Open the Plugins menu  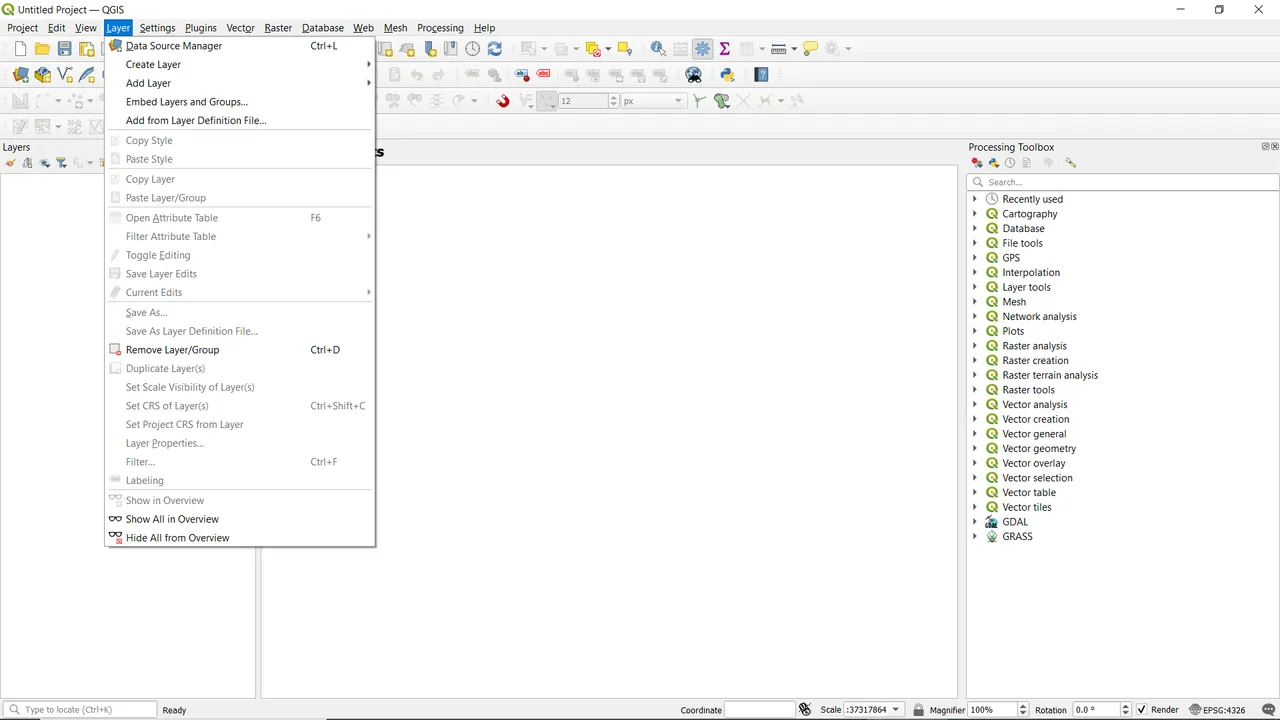click(x=201, y=28)
